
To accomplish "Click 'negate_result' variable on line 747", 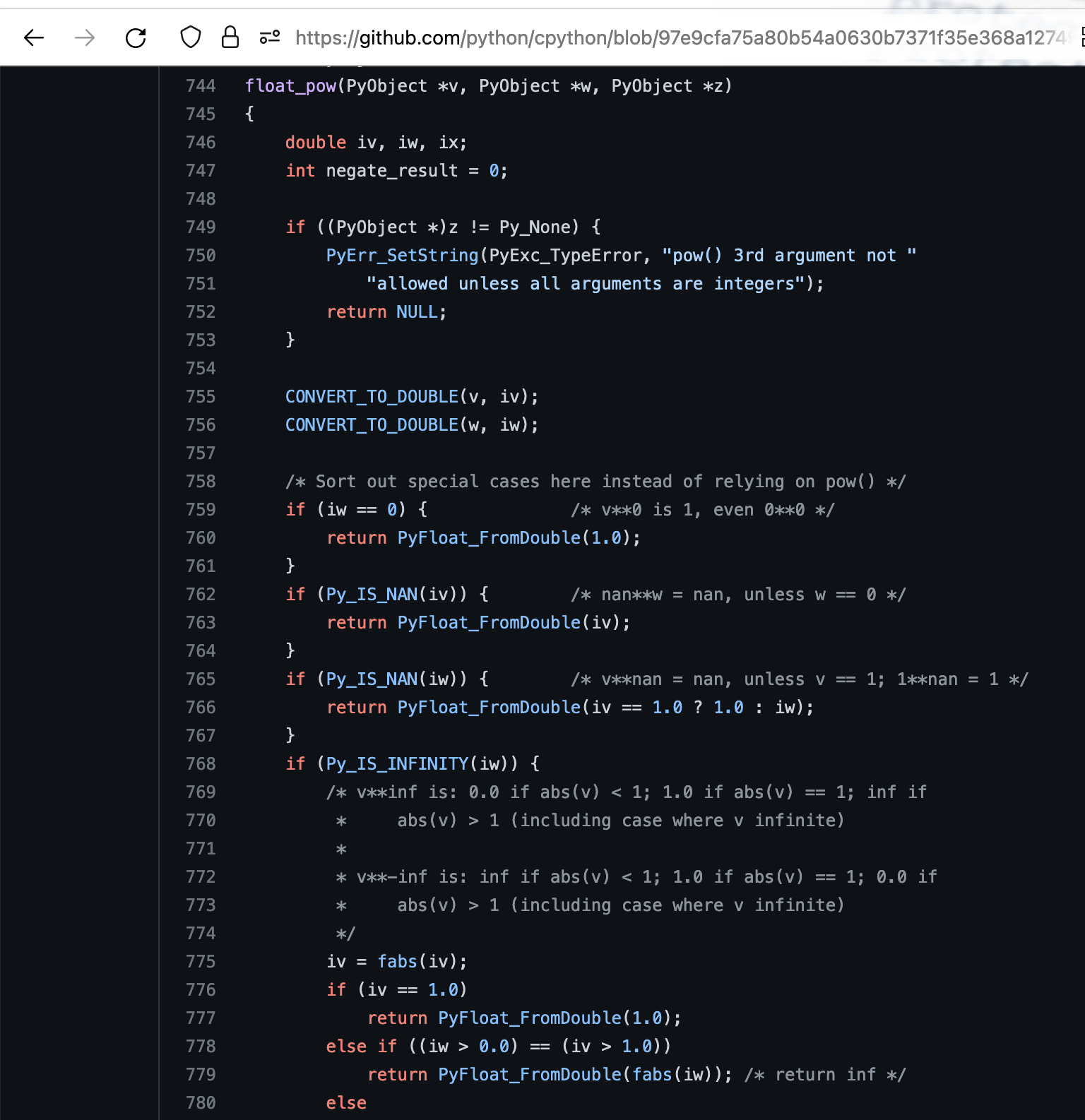I will click(392, 171).
